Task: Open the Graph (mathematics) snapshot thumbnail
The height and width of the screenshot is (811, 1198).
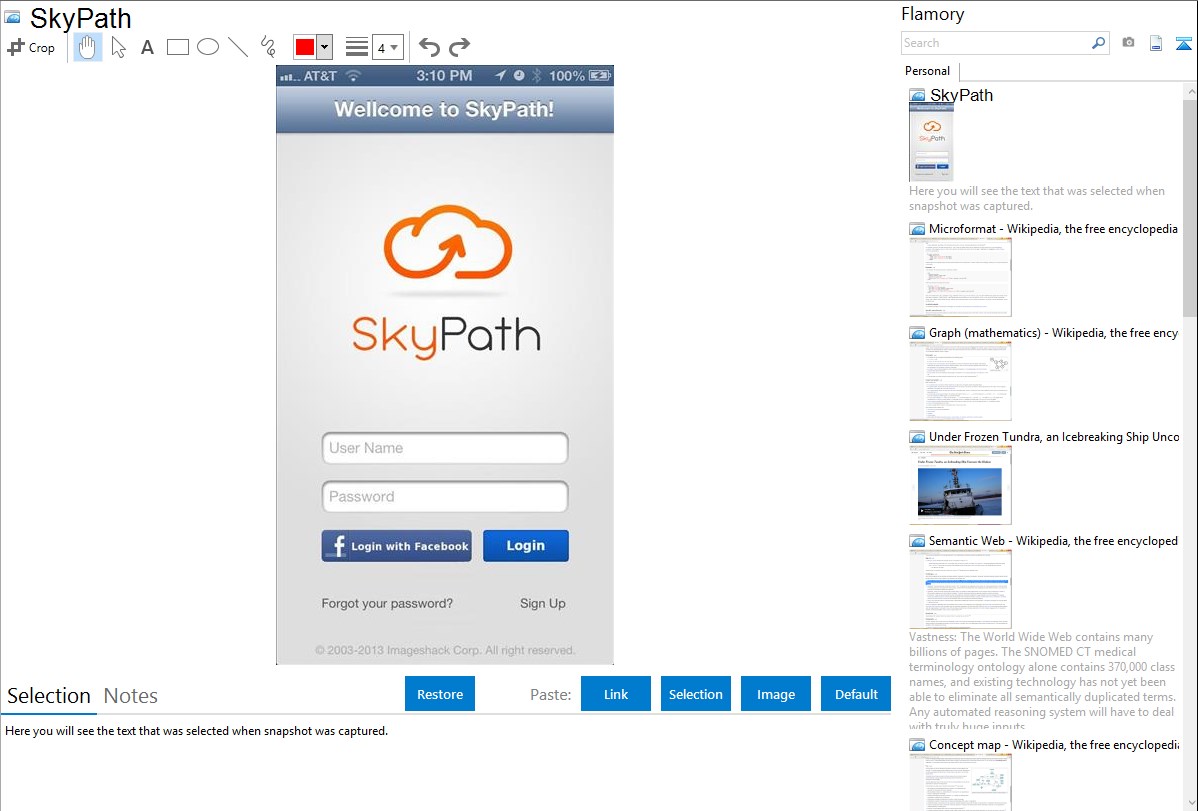Action: click(960, 381)
